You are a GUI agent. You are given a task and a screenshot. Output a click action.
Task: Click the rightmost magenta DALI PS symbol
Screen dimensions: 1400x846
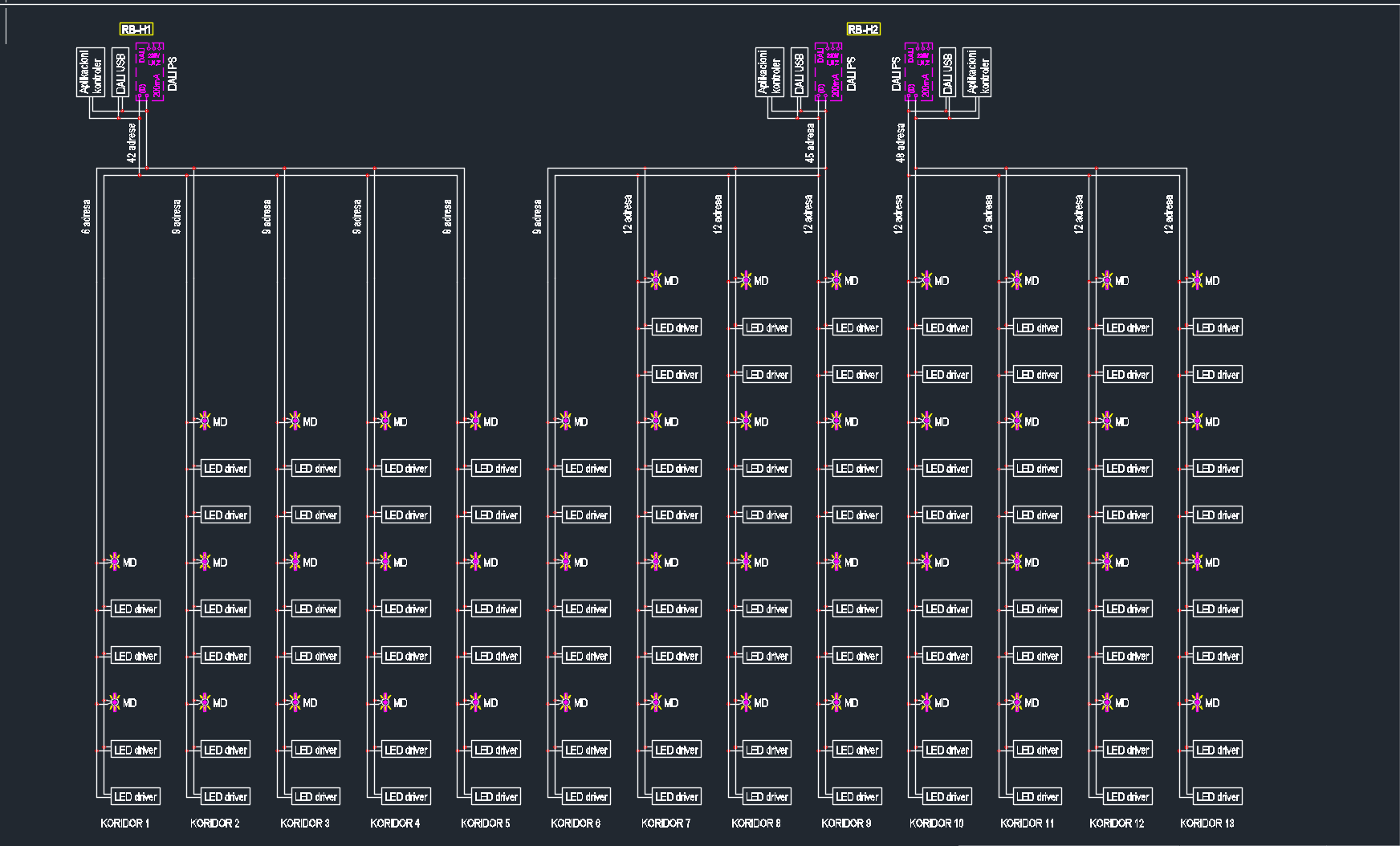pos(918,71)
